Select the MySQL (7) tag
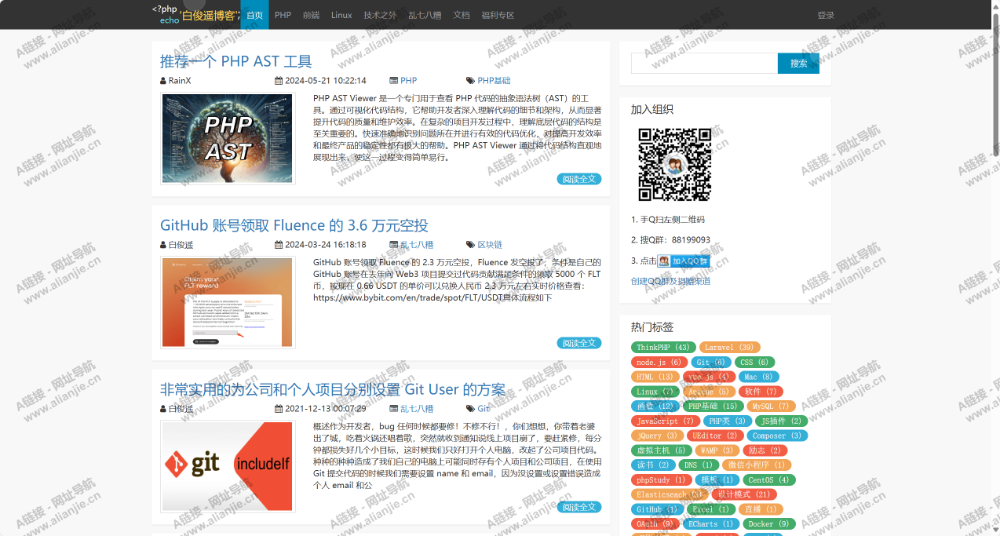Screen dimensions: 1000x536 click(x=770, y=406)
